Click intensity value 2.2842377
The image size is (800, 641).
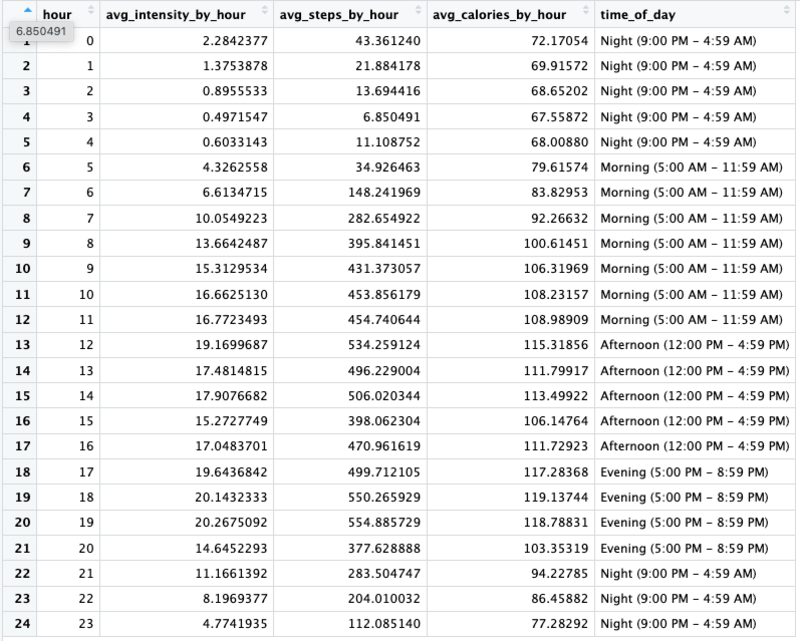235,41
